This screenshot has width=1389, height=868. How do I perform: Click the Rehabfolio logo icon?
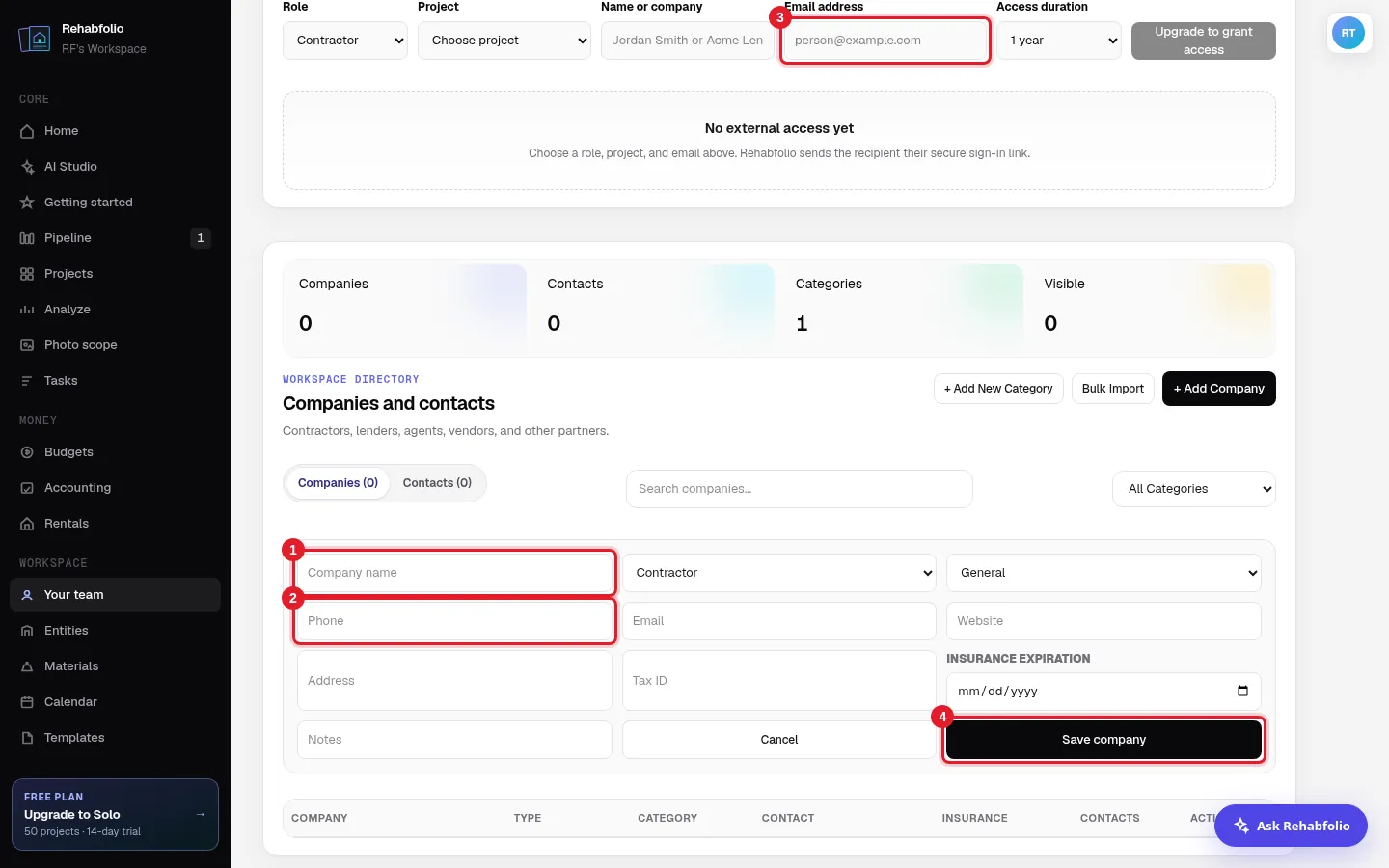pos(35,39)
